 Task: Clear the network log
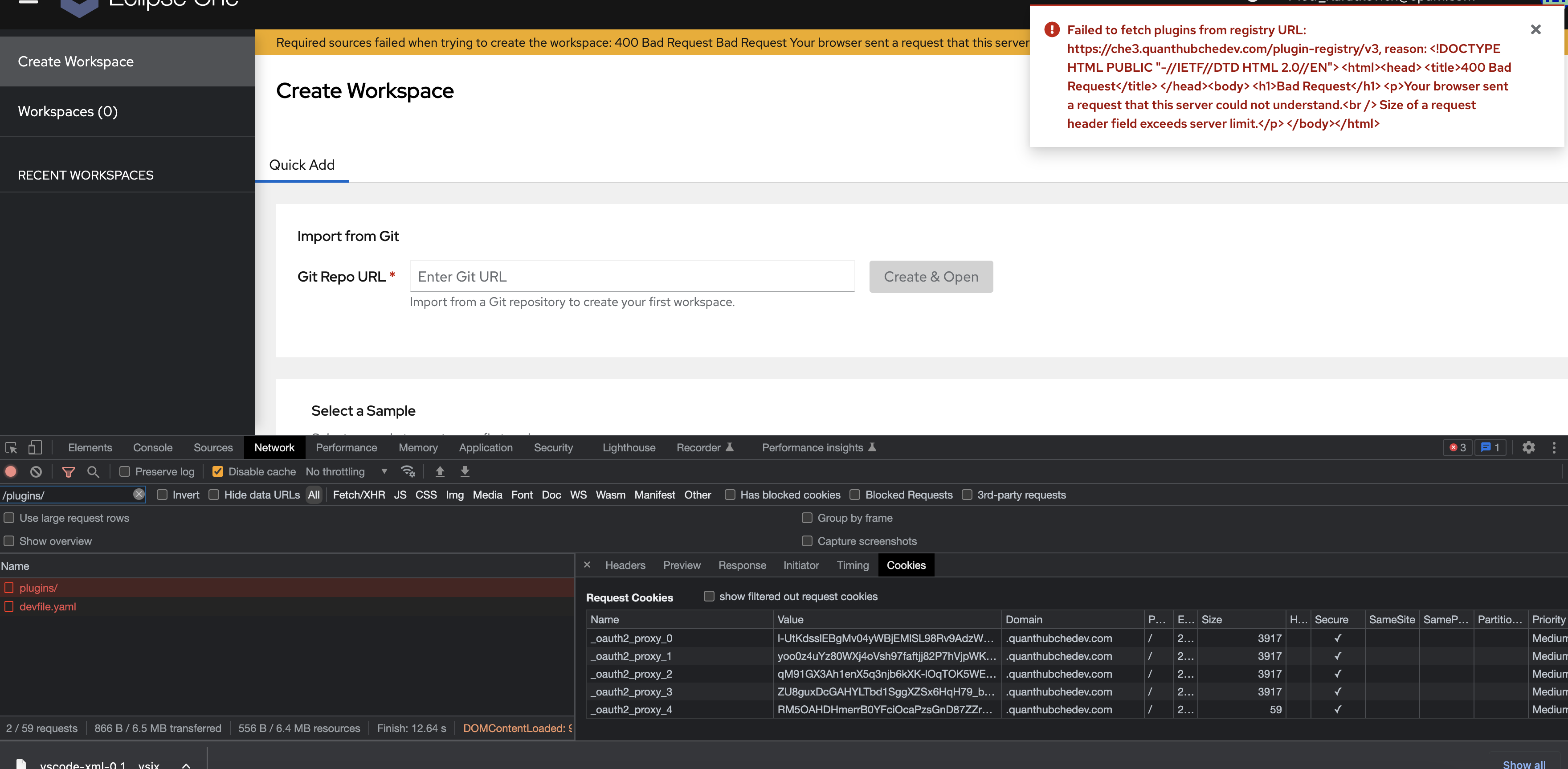36,471
